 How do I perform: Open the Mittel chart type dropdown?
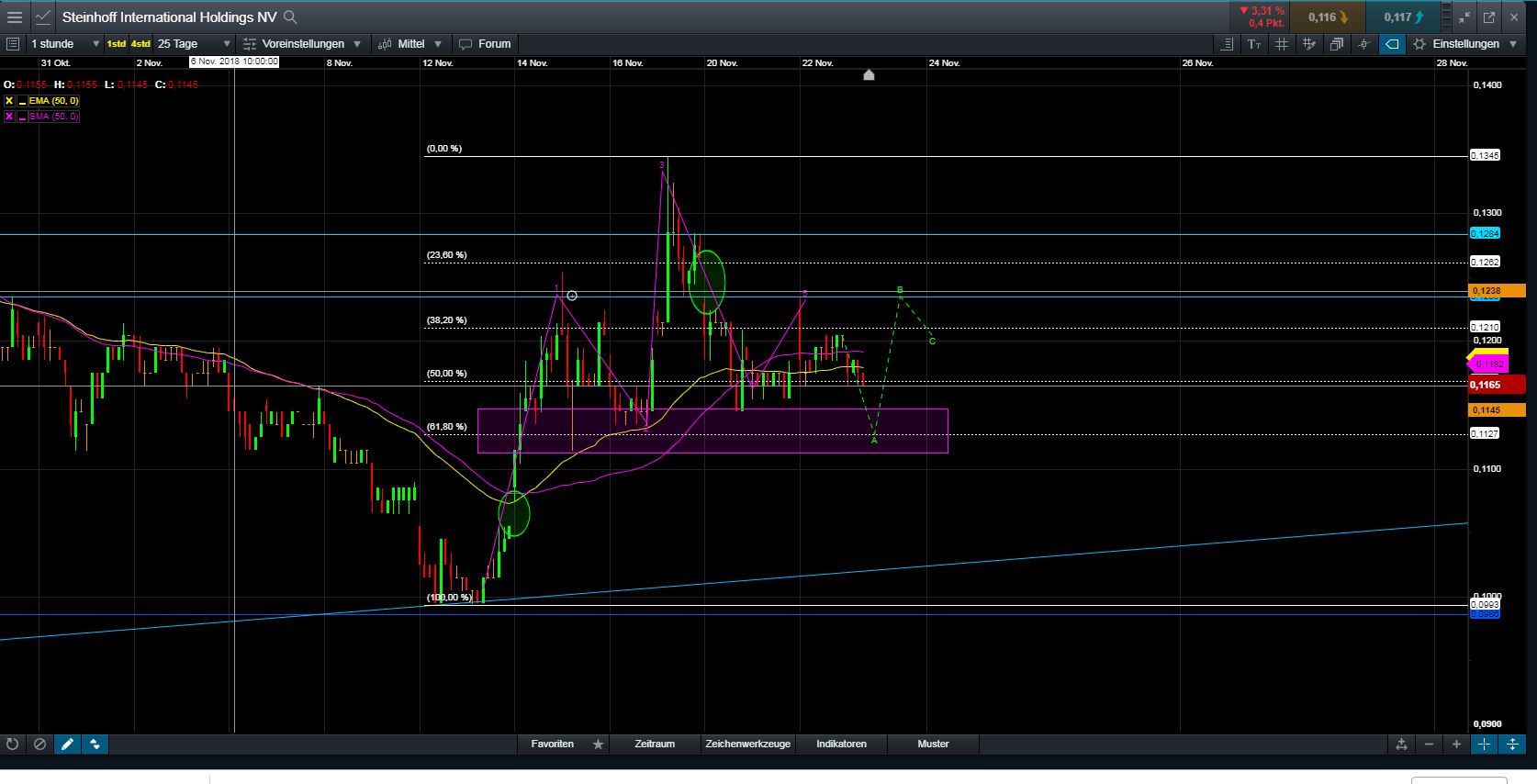point(411,44)
